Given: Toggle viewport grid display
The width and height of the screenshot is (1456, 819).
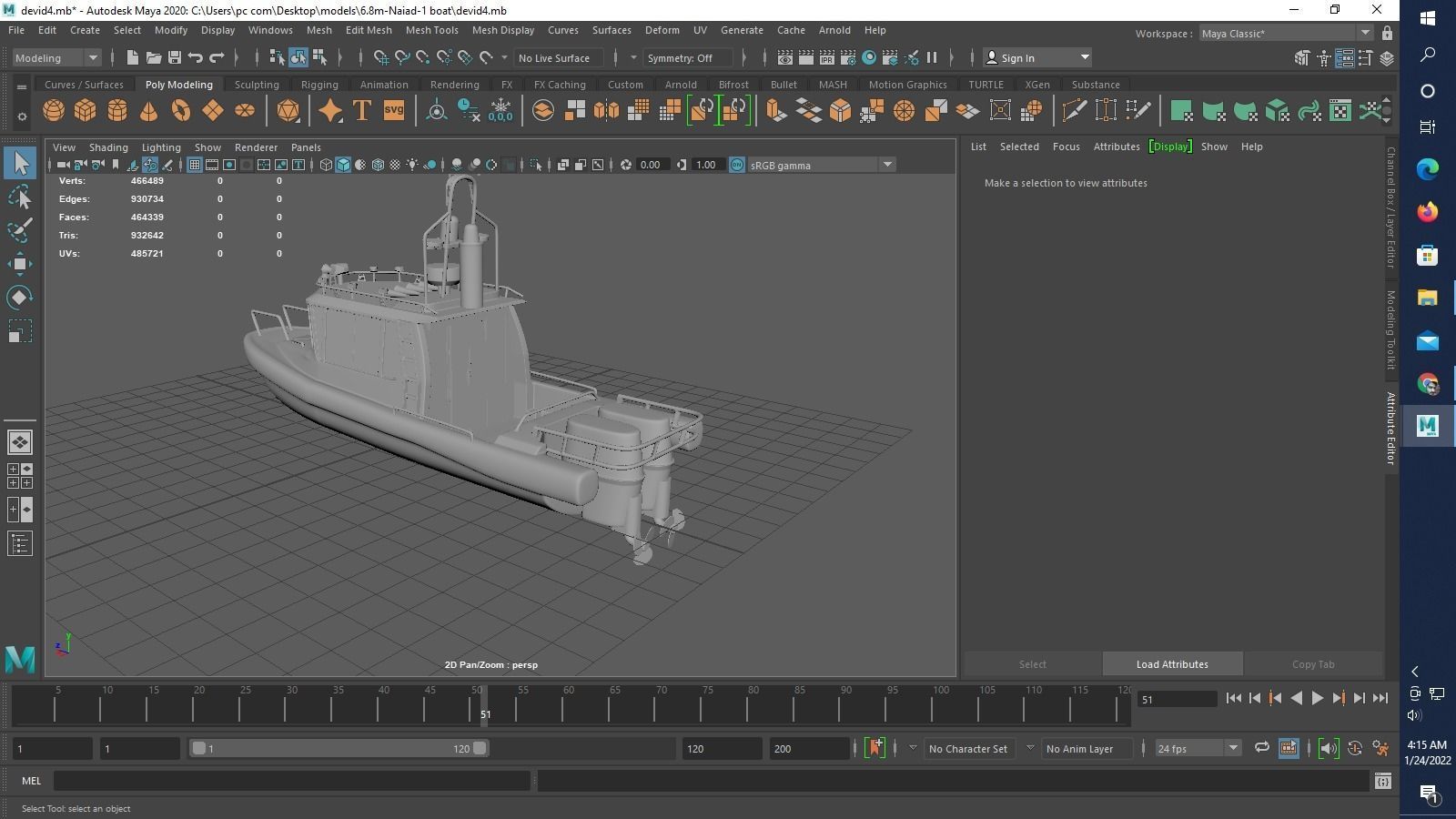Looking at the screenshot, I should 195,165.
